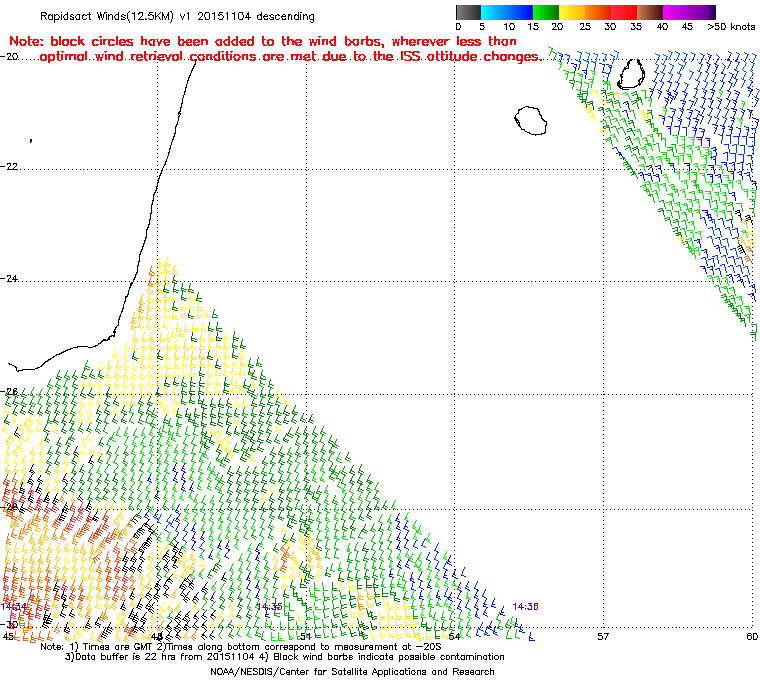Click the "Data buffer is 22 hrs" footnote line
This screenshot has width=760, height=688.
click(285, 657)
